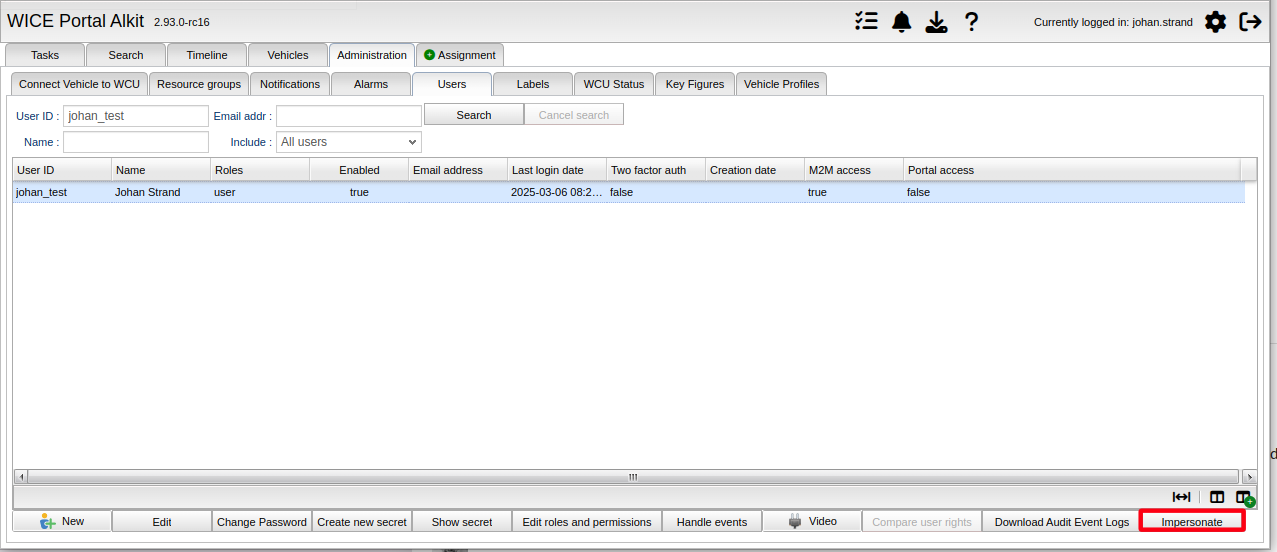Screen dimensions: 1277x552
Task: Click the horizontal scrollbar right arrow
Action: tap(1248, 477)
